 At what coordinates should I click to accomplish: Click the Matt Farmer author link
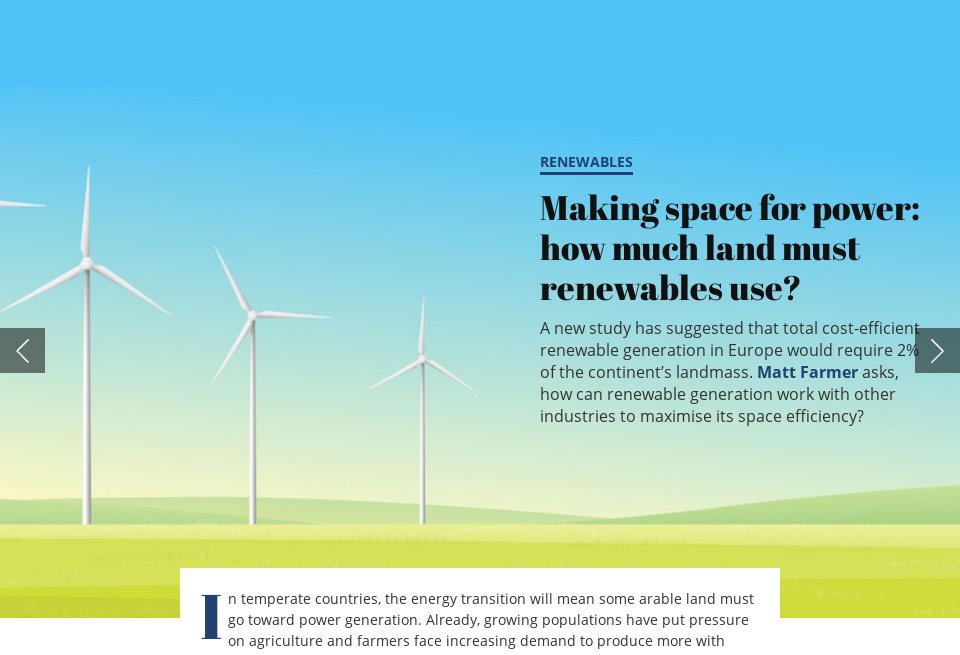(807, 372)
